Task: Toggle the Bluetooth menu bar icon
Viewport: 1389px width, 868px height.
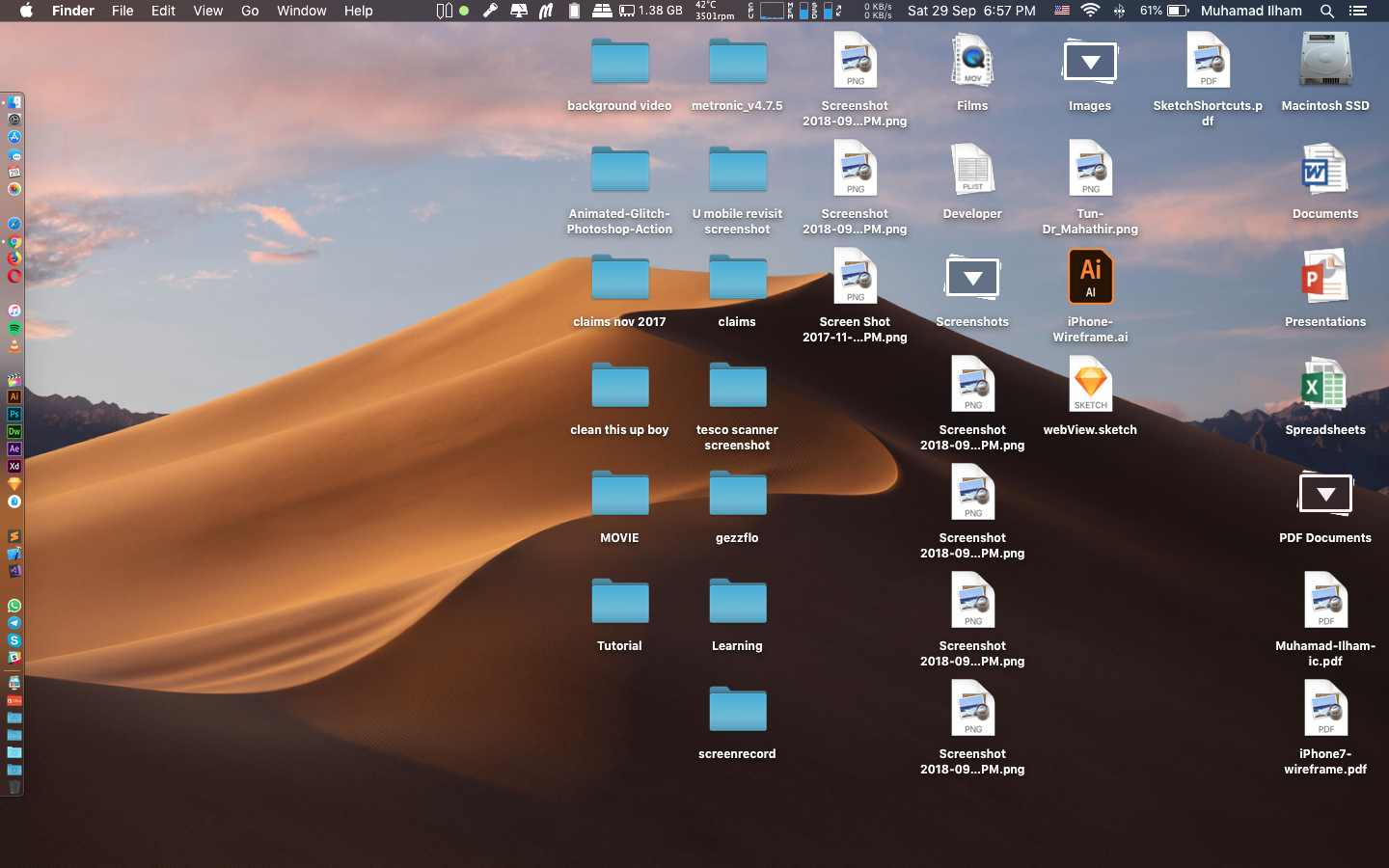Action: tap(1119, 11)
